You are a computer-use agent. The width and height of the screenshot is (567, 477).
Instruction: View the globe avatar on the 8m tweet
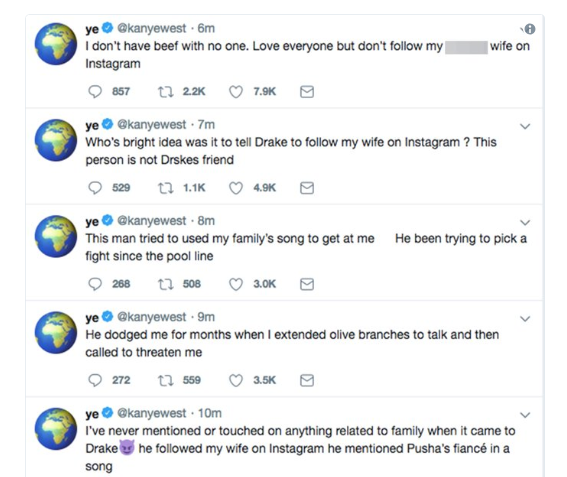pyautogui.click(x=56, y=237)
